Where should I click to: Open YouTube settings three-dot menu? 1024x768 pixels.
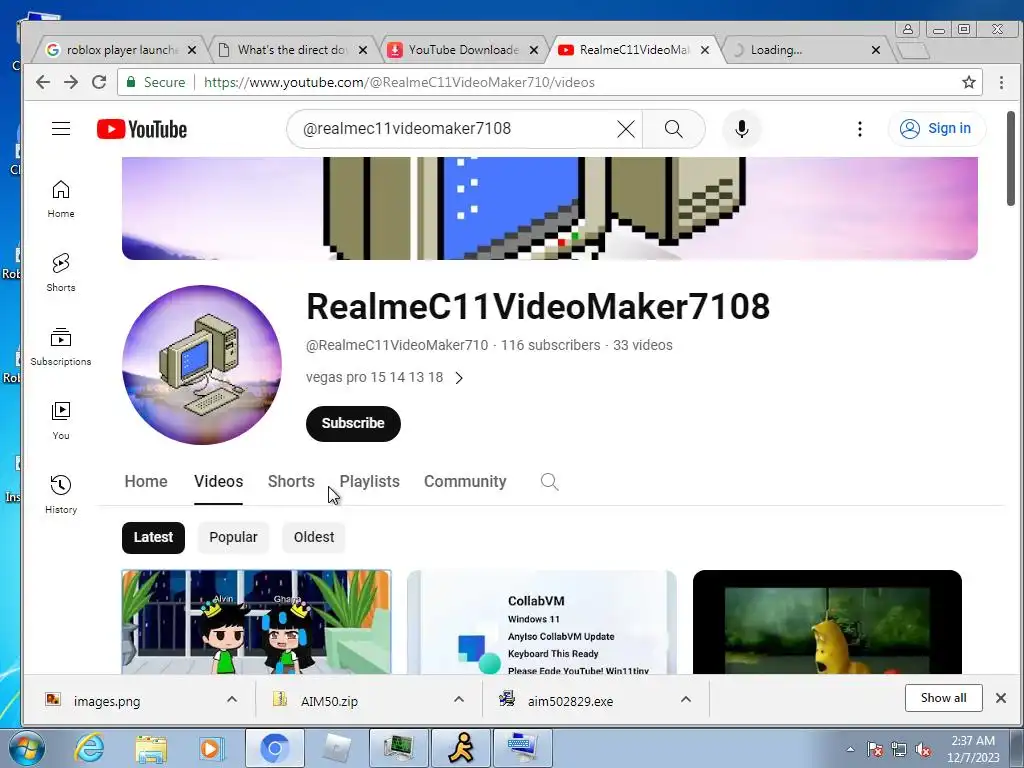[859, 129]
